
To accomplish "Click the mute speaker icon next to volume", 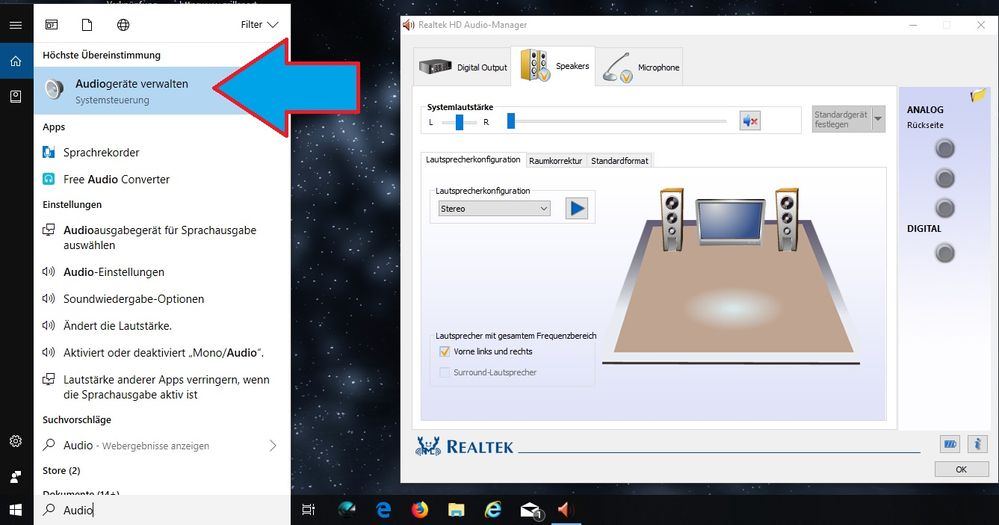I will (750, 121).
